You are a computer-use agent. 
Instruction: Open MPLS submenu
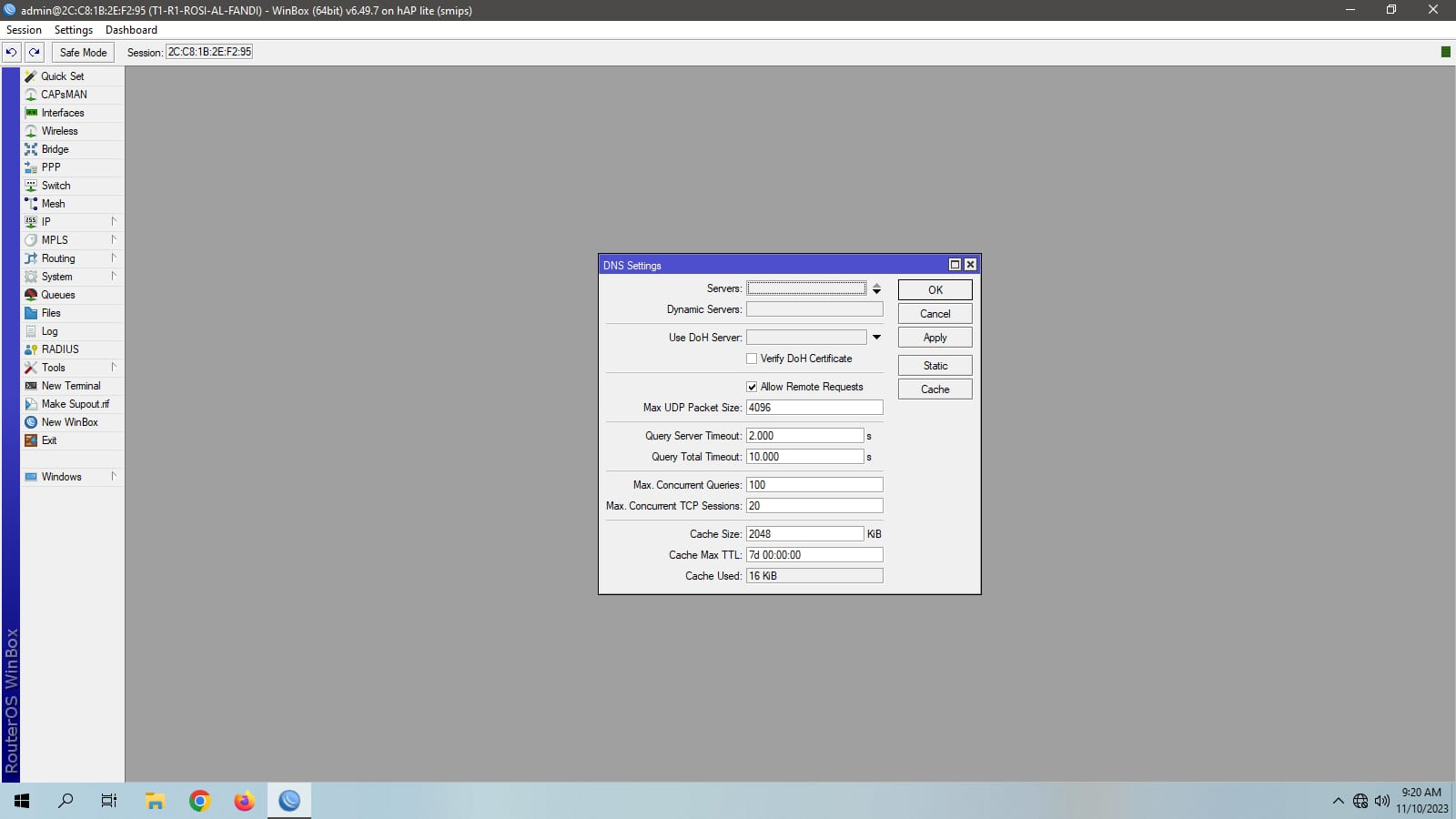point(72,240)
